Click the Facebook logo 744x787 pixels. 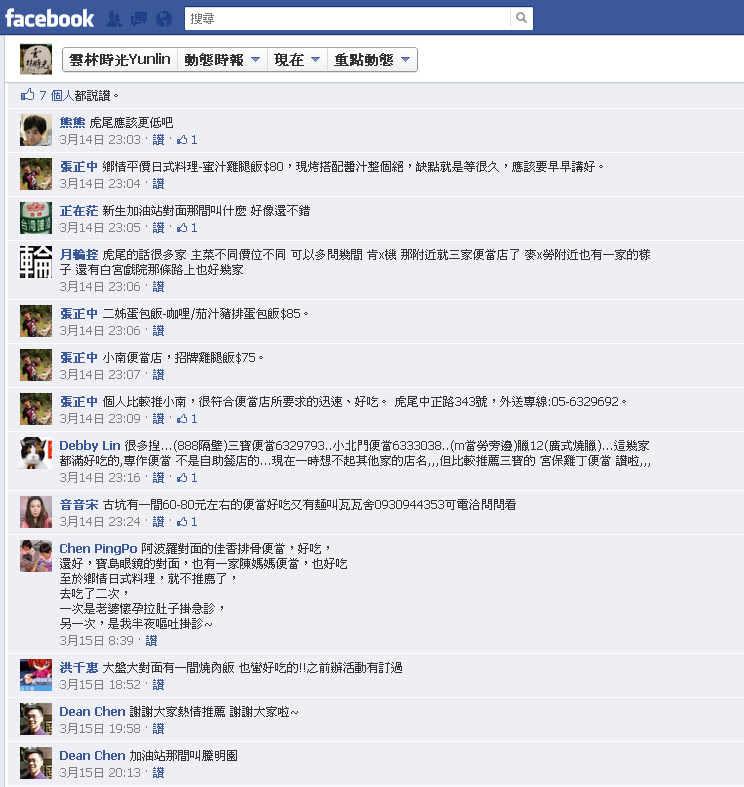pos(49,19)
